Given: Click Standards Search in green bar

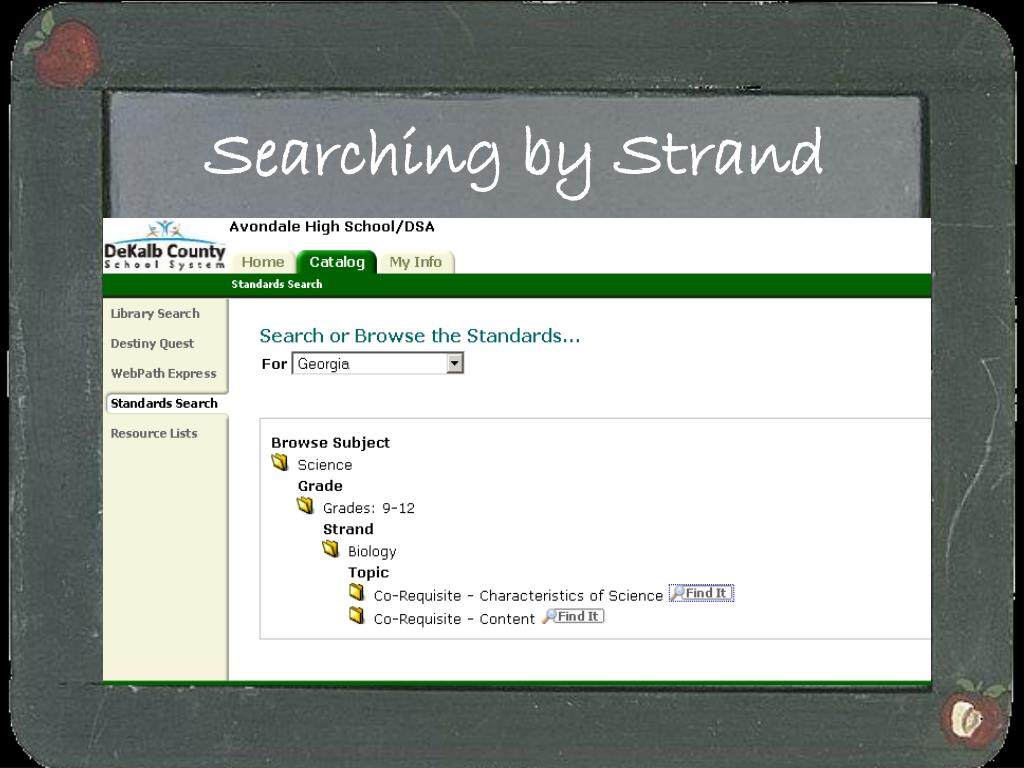Looking at the screenshot, I should (277, 284).
